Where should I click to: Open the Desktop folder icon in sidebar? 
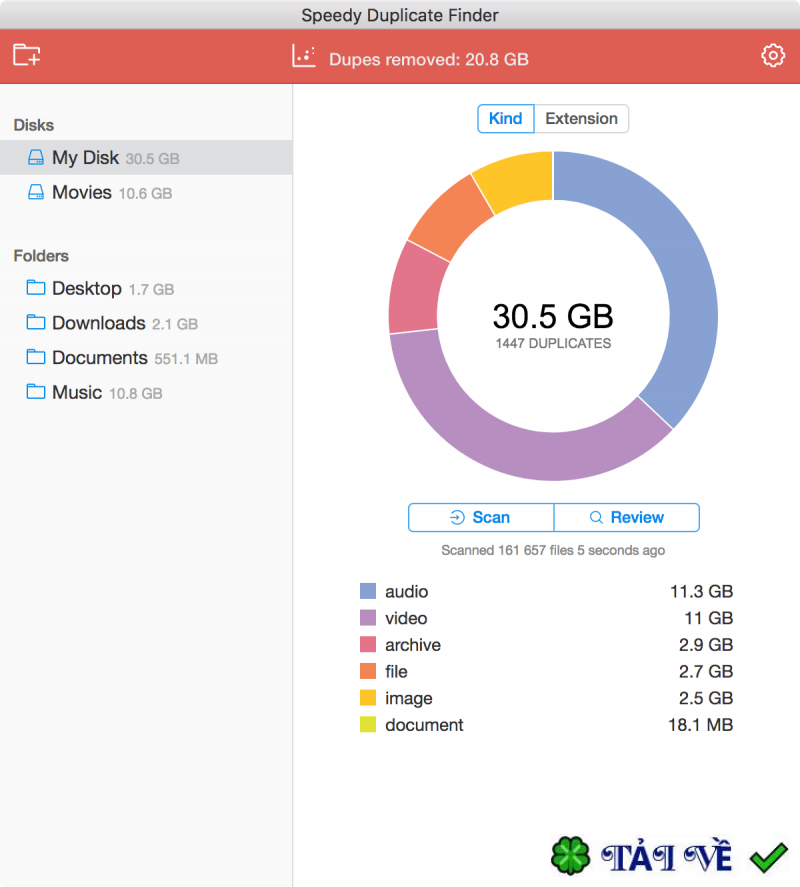tap(34, 288)
